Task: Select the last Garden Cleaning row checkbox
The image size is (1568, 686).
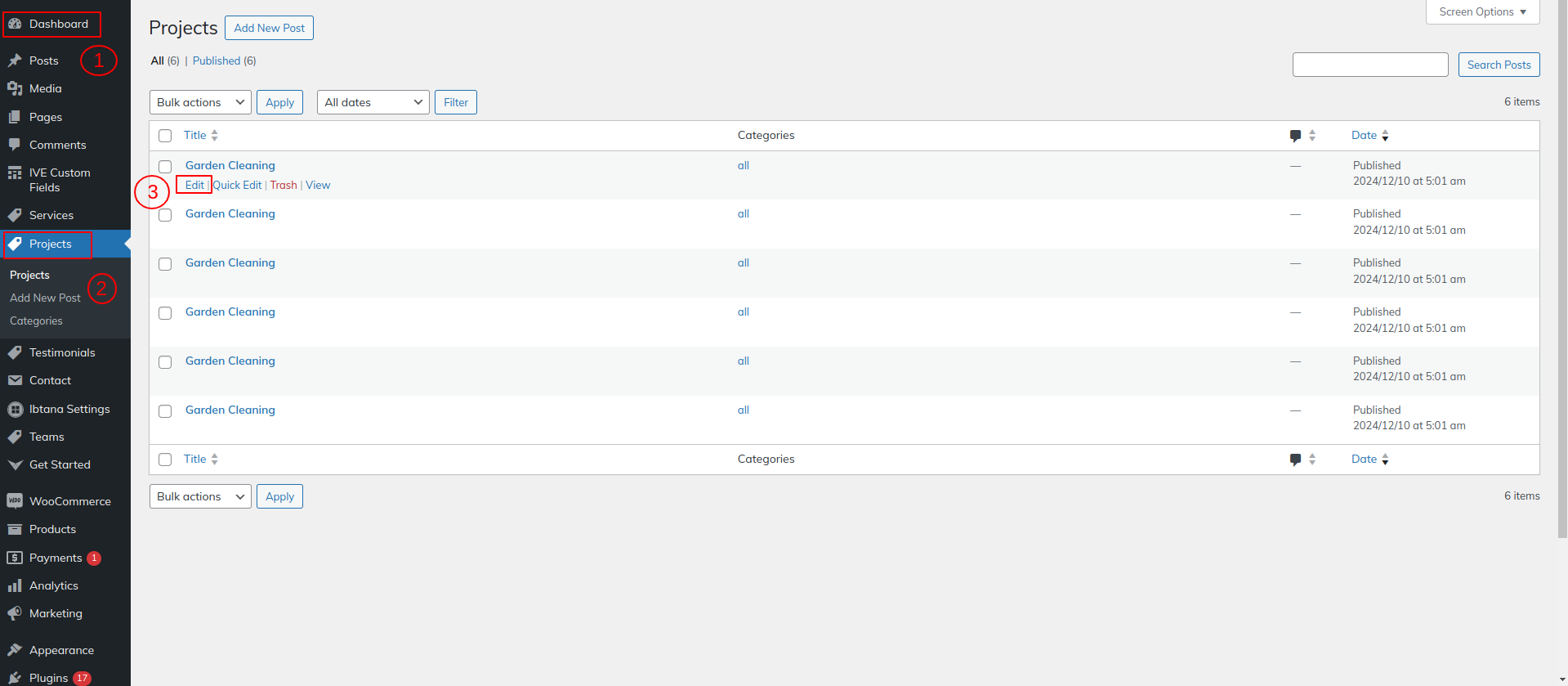Action: click(x=165, y=410)
